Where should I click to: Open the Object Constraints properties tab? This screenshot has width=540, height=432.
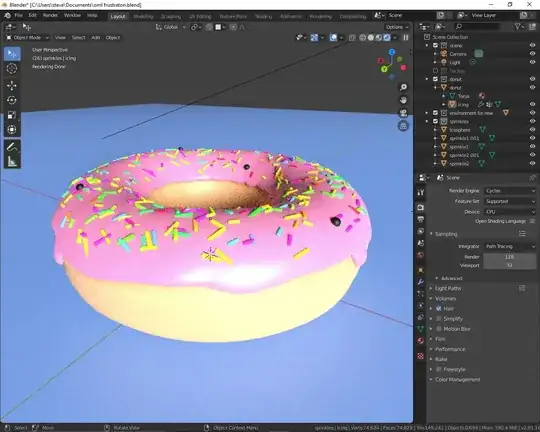click(x=420, y=317)
